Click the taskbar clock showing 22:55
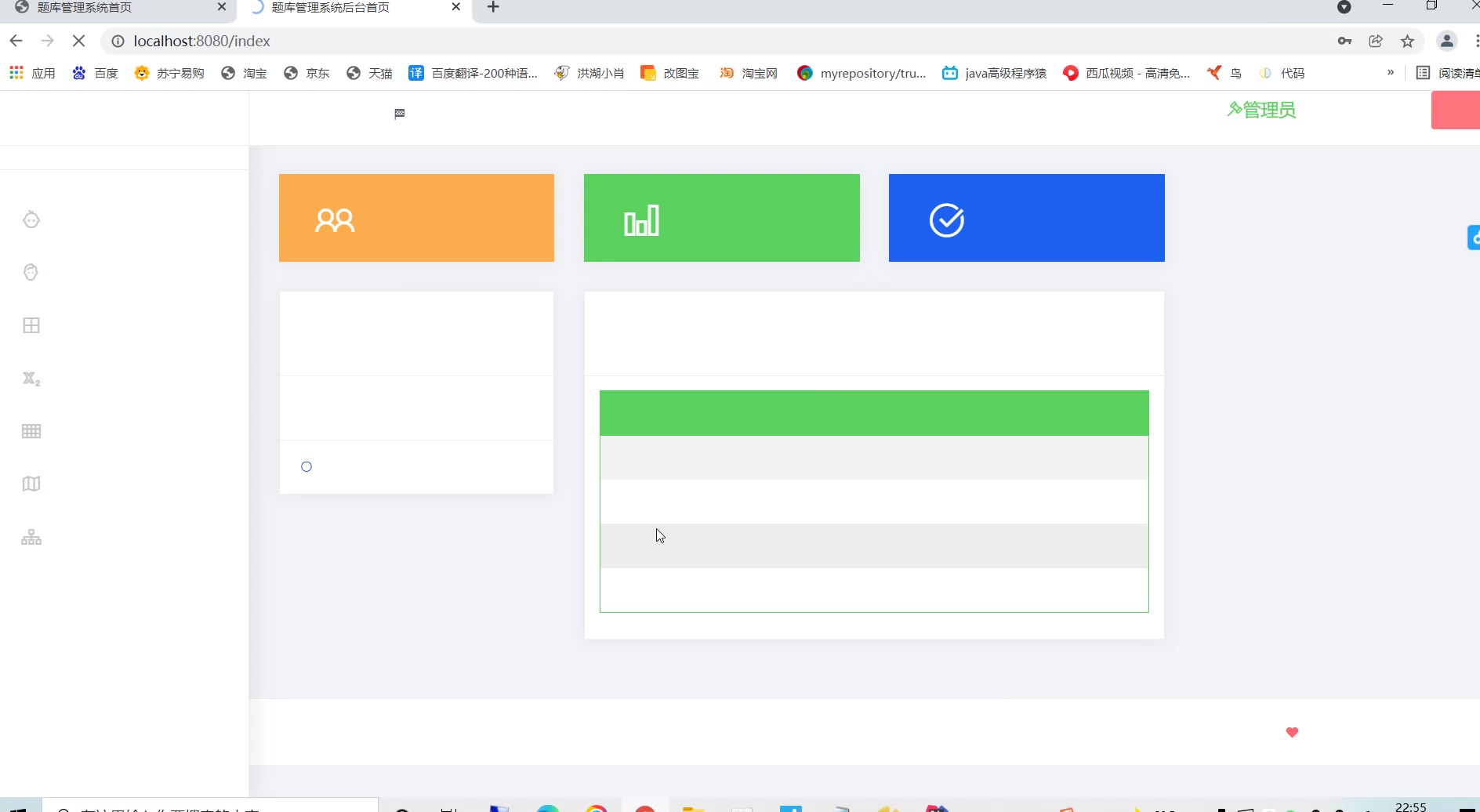Screen dimensions: 1480x812 [x=1411, y=807]
